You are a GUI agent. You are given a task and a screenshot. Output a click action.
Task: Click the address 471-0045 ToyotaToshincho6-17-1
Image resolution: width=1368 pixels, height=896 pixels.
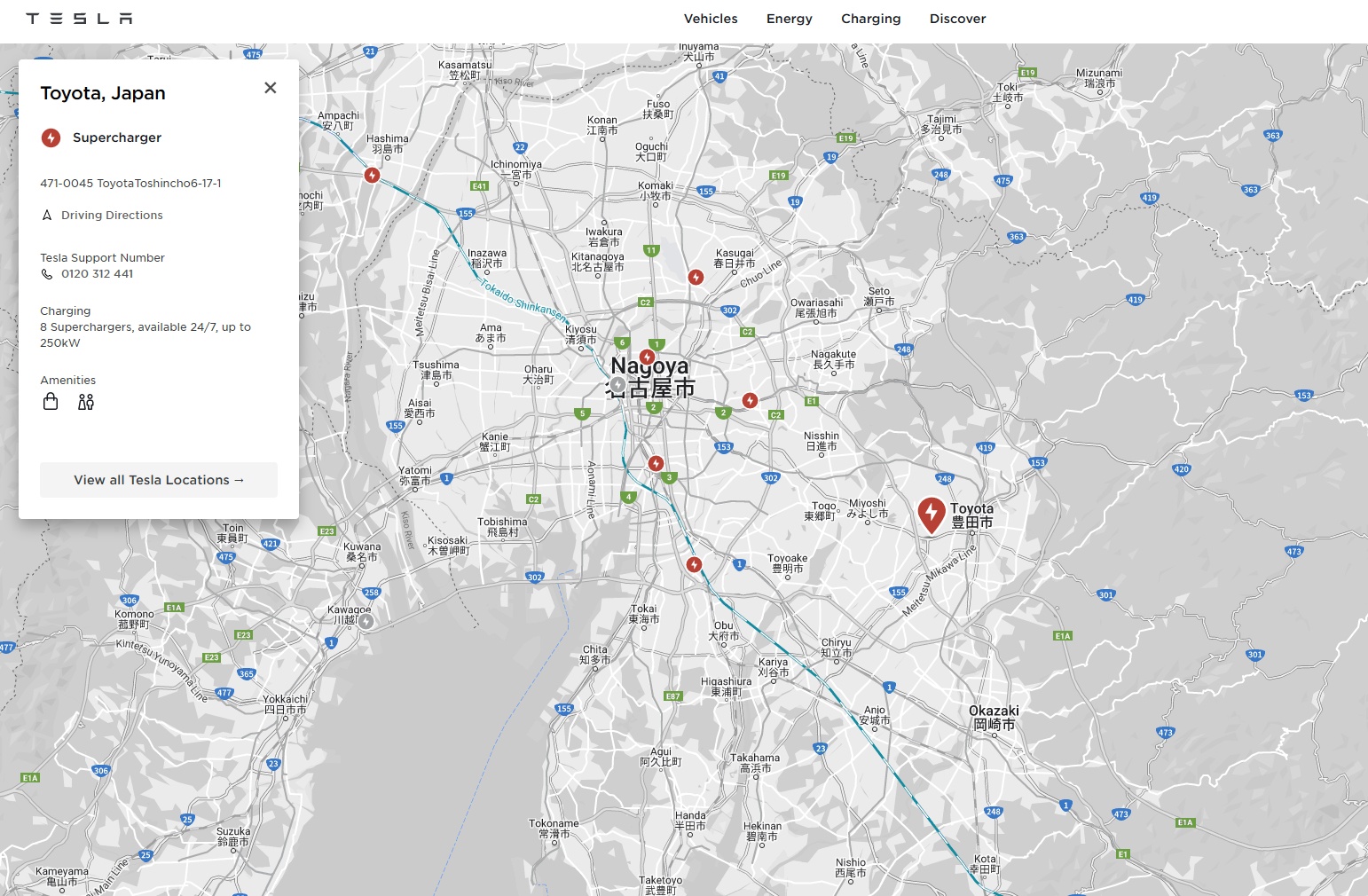point(130,184)
